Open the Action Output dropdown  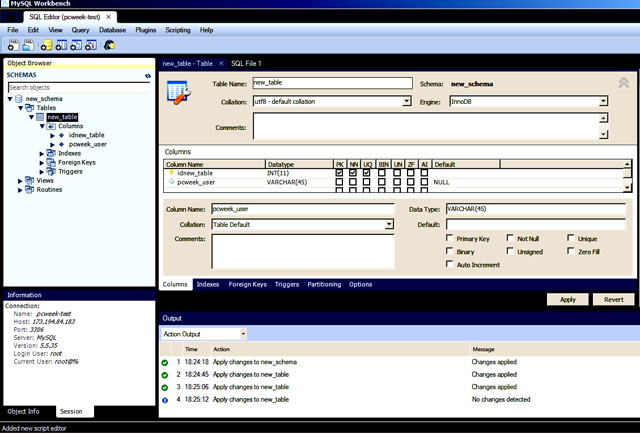coord(243,334)
